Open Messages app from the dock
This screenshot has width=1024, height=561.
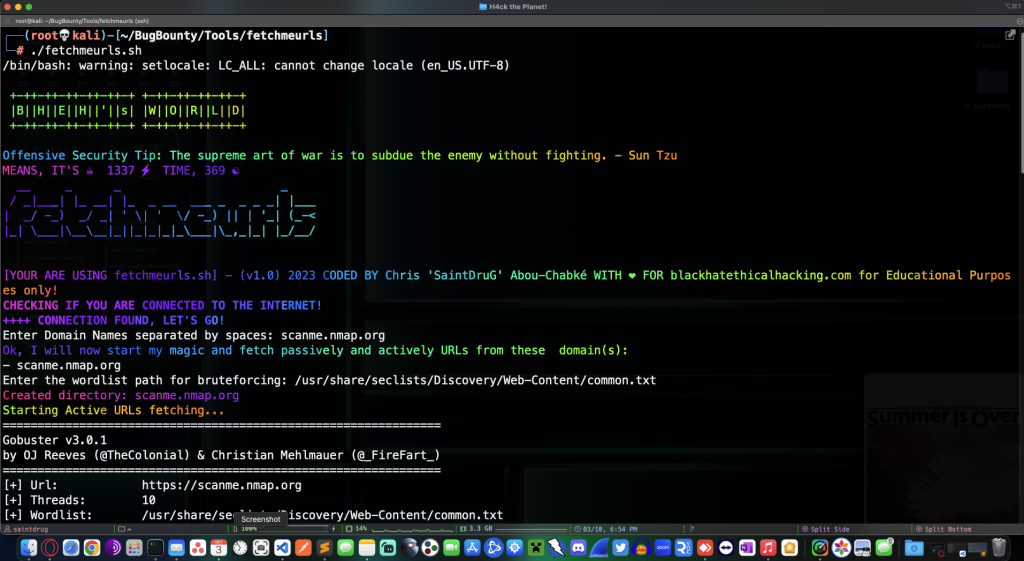[345, 547]
